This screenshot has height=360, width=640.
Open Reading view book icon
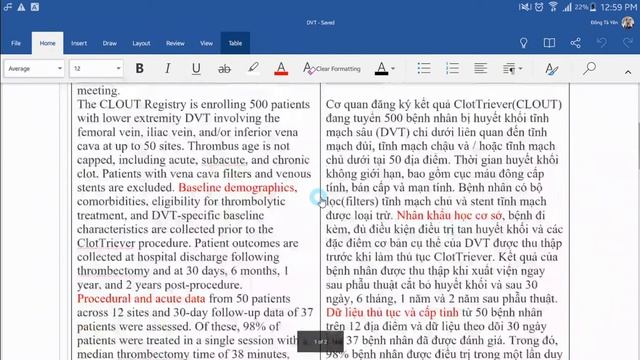pos(549,43)
